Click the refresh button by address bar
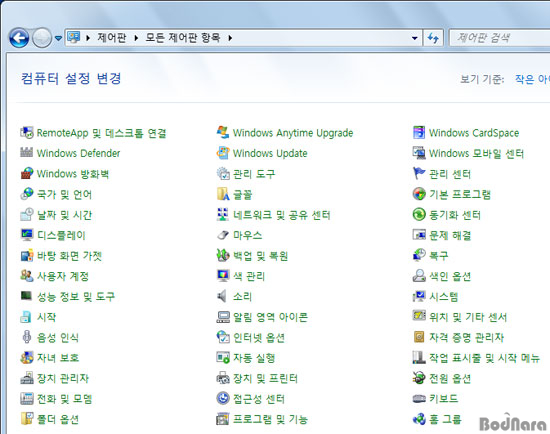The width and height of the screenshot is (550, 434). tap(434, 38)
